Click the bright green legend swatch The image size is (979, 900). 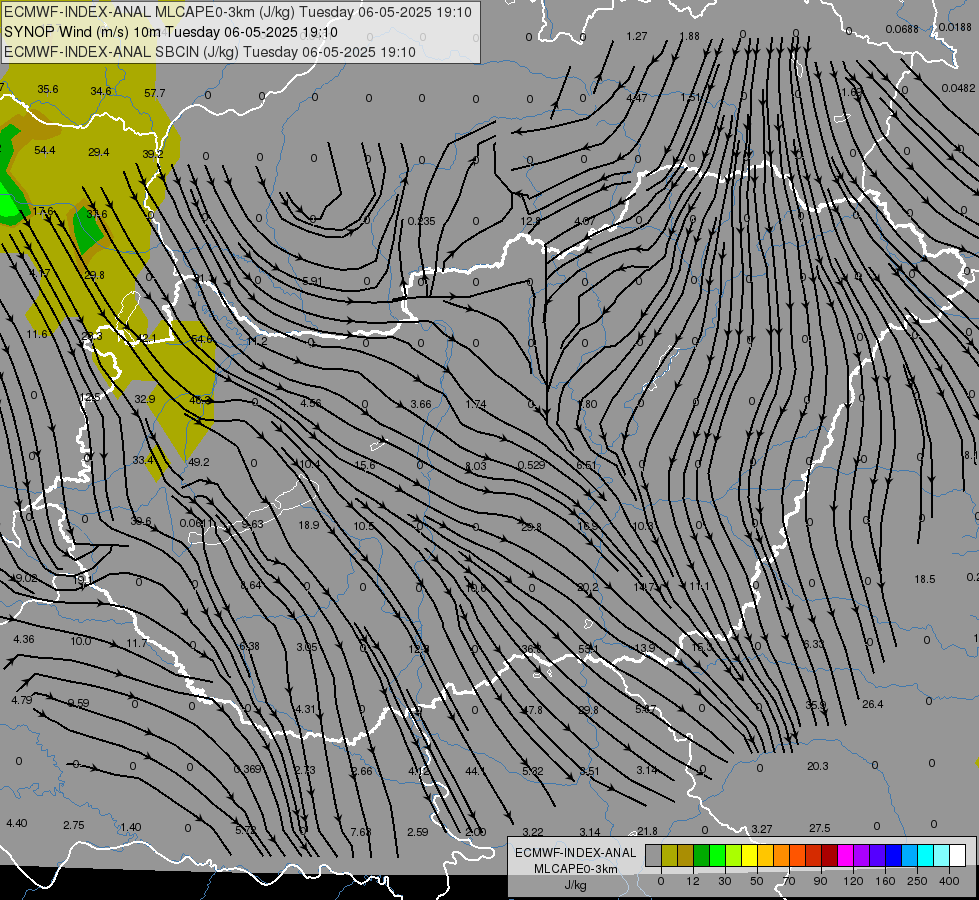(717, 855)
